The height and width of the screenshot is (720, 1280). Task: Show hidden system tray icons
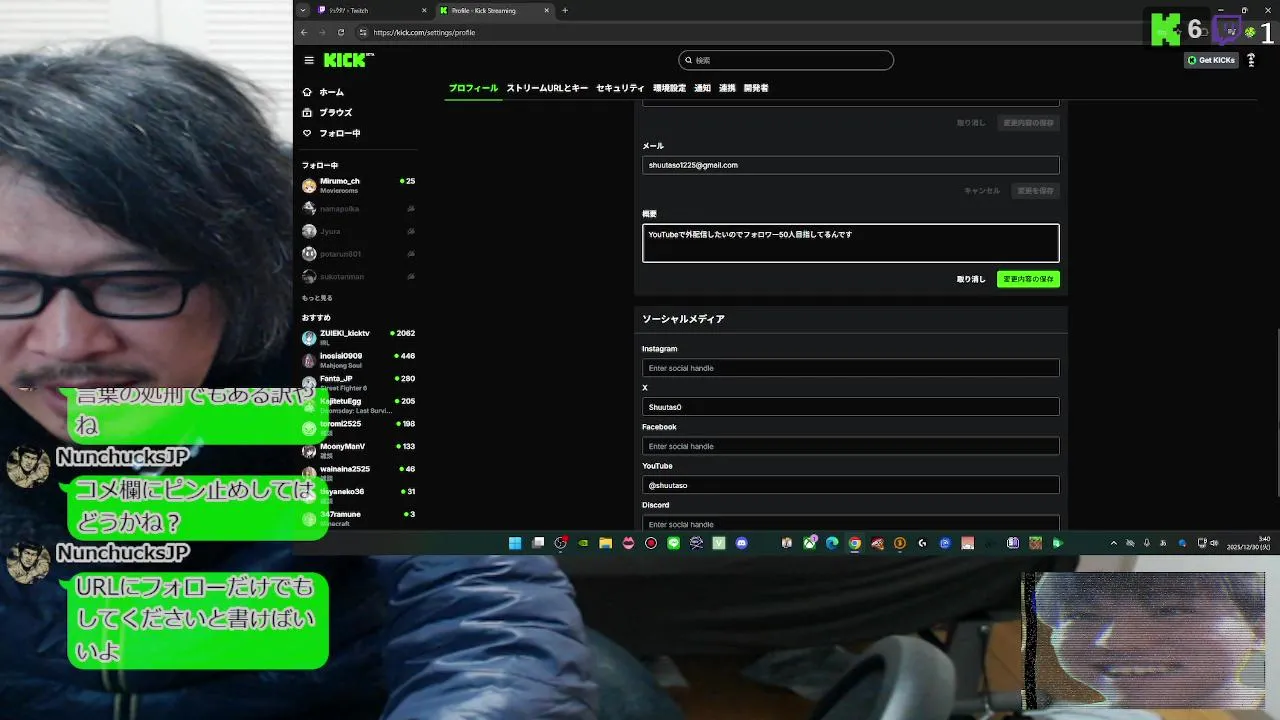[1114, 543]
